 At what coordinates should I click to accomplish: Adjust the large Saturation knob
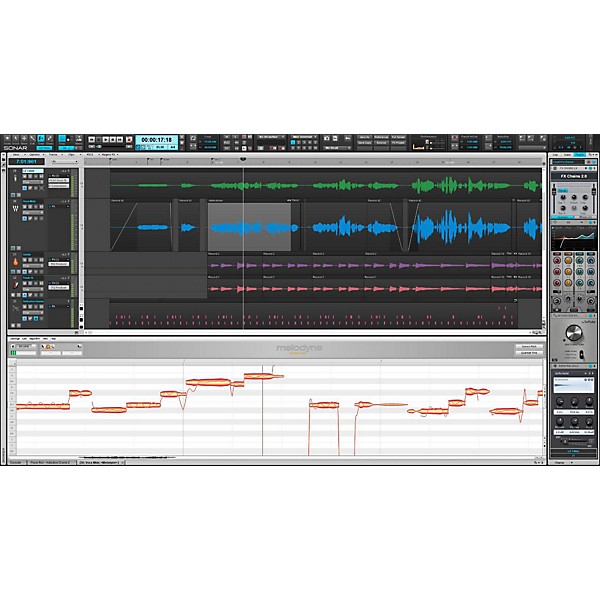click(x=573, y=333)
